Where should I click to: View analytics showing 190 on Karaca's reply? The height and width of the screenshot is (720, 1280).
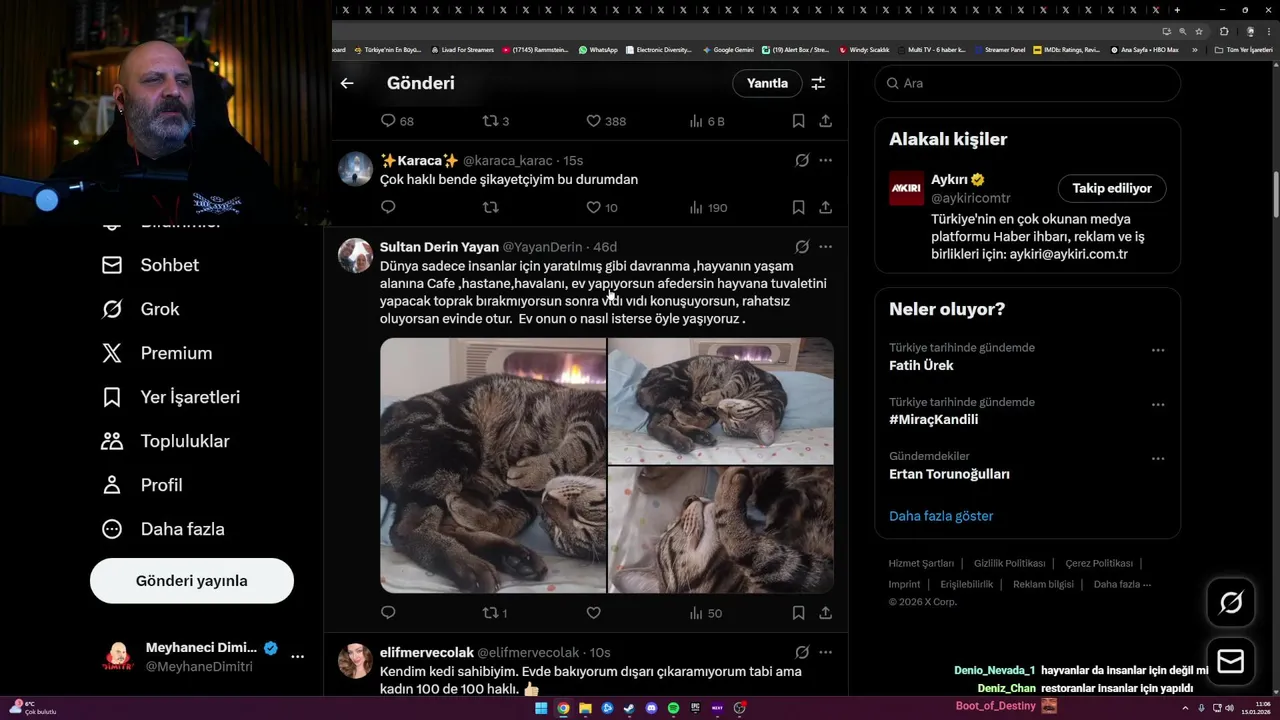(x=708, y=207)
